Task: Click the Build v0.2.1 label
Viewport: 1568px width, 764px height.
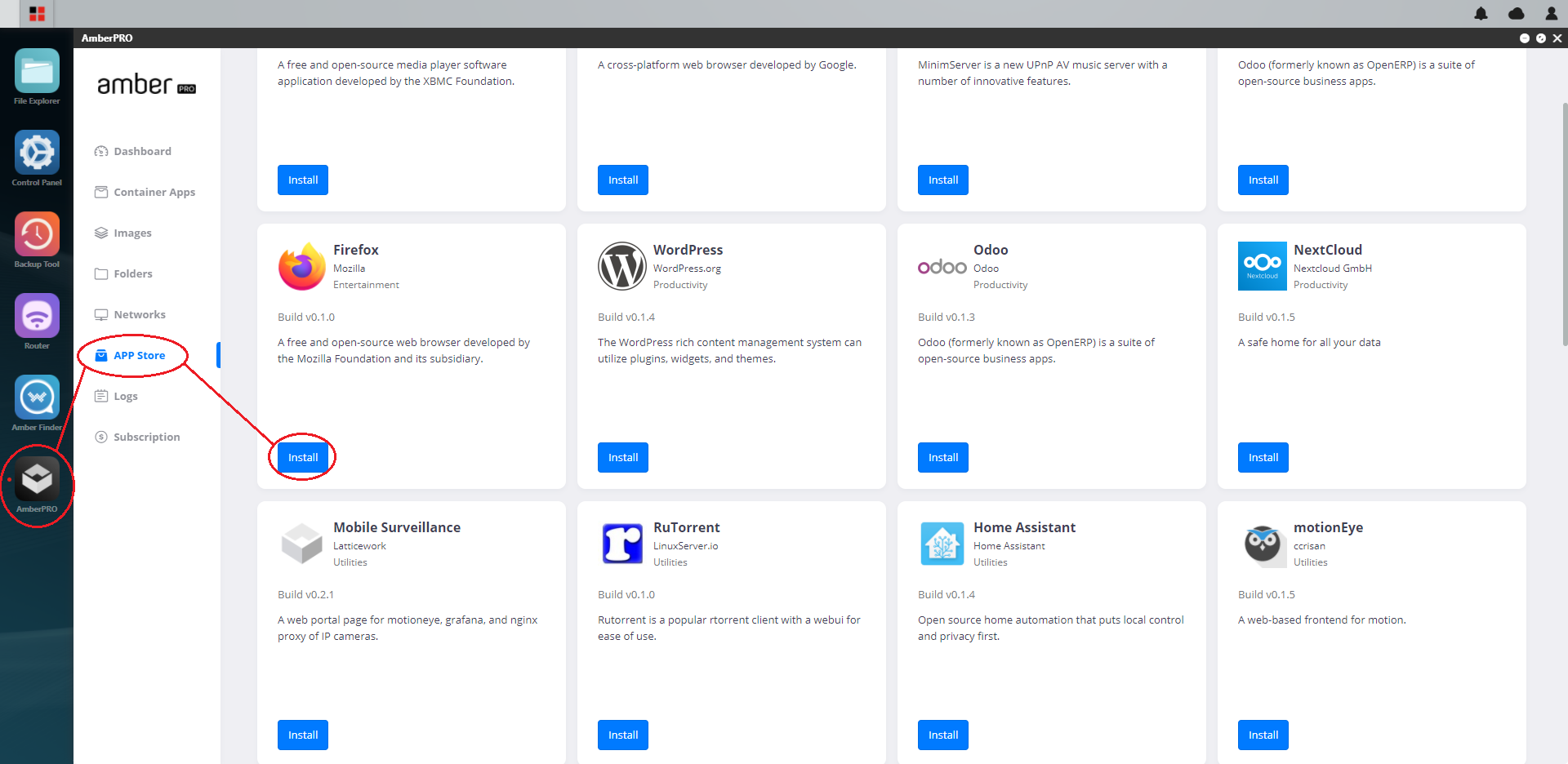Action: 305,594
